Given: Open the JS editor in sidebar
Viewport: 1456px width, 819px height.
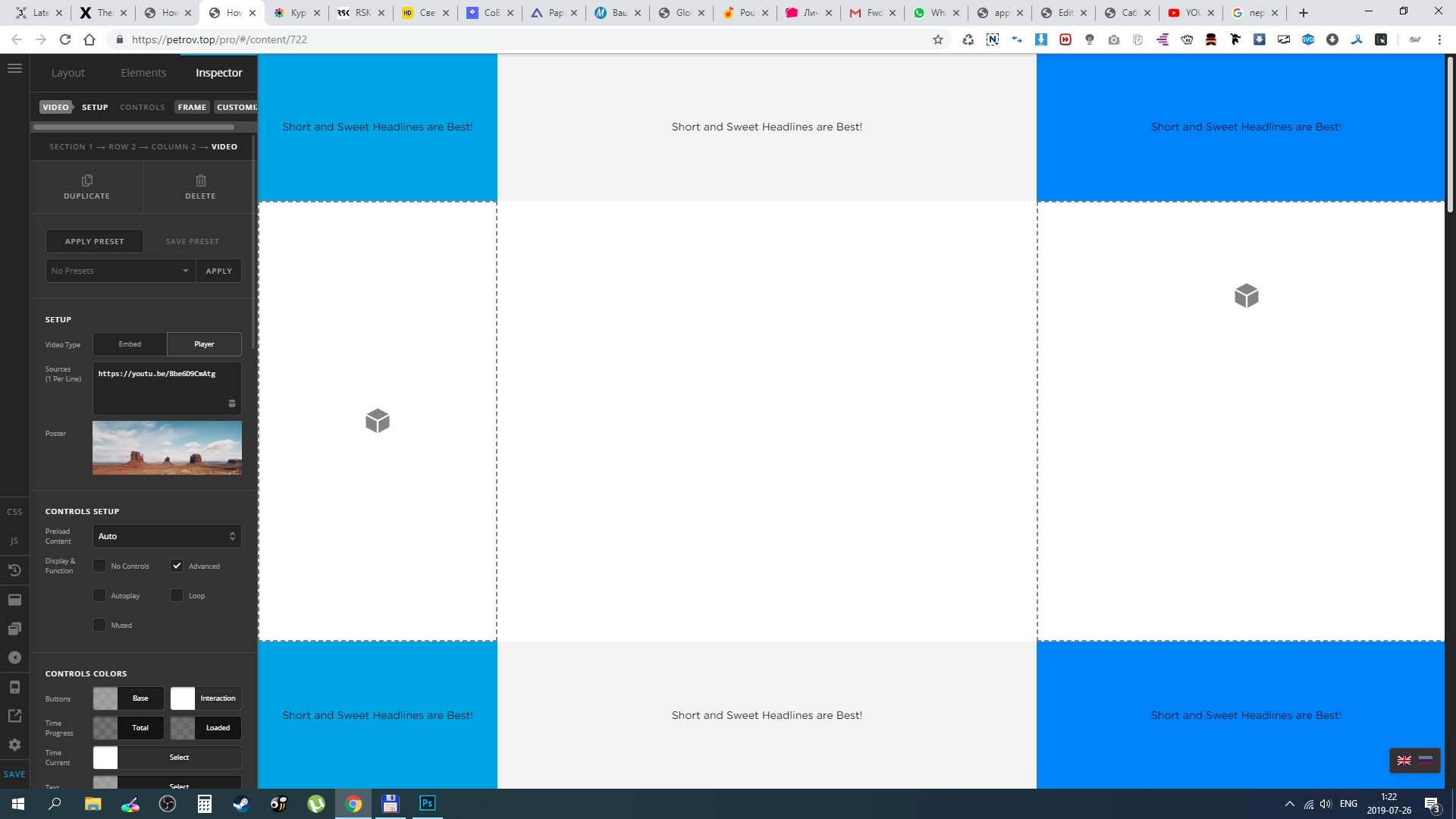Looking at the screenshot, I should pyautogui.click(x=14, y=541).
